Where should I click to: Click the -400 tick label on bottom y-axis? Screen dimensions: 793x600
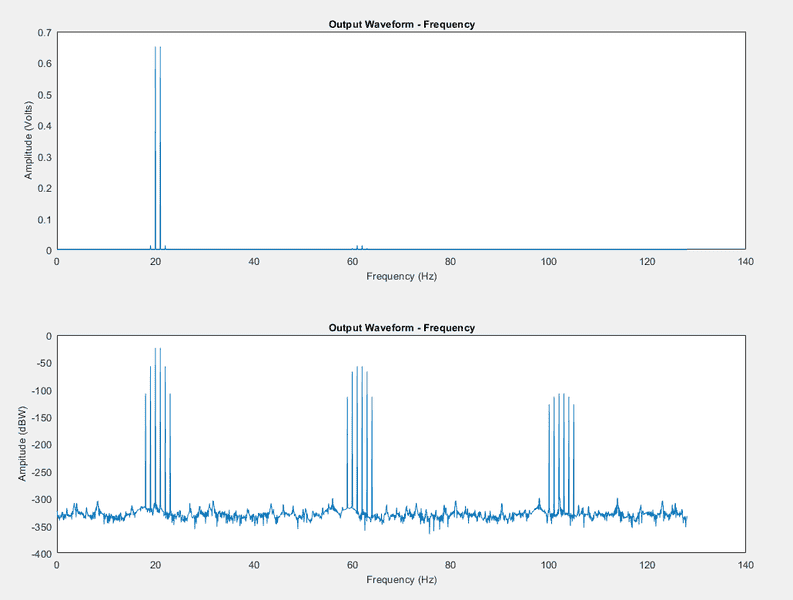pos(39,553)
